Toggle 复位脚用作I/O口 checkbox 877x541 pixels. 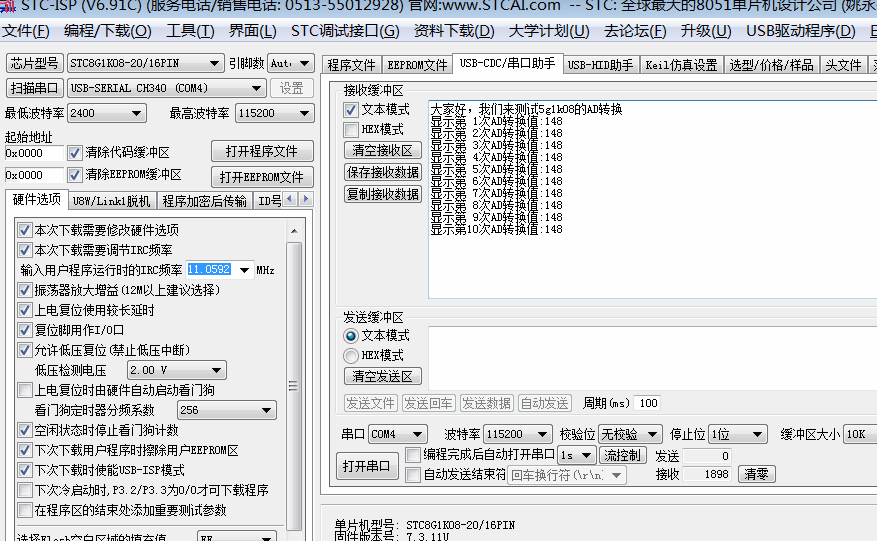(x=24, y=330)
